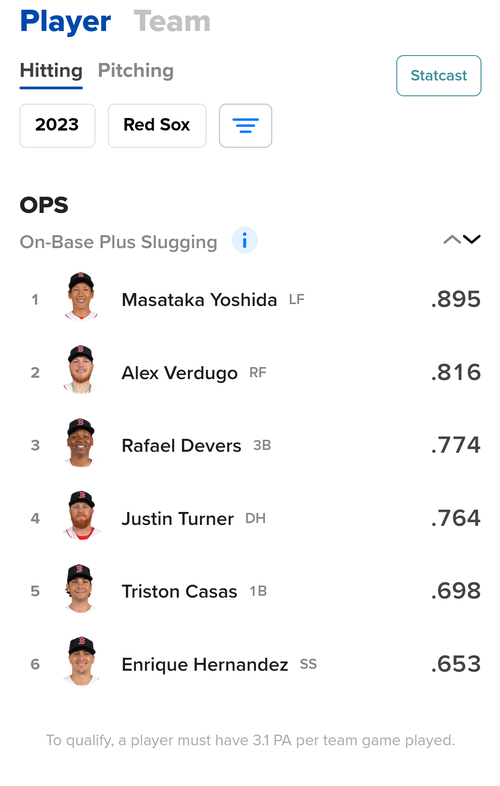Click Rafael Devers' player photo
Viewport: 500px width, 786px height.
click(x=81, y=442)
